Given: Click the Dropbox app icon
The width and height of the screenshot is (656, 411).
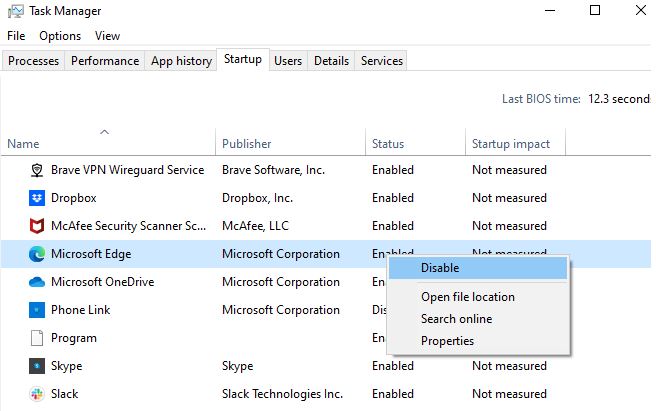Looking at the screenshot, I should [x=37, y=198].
